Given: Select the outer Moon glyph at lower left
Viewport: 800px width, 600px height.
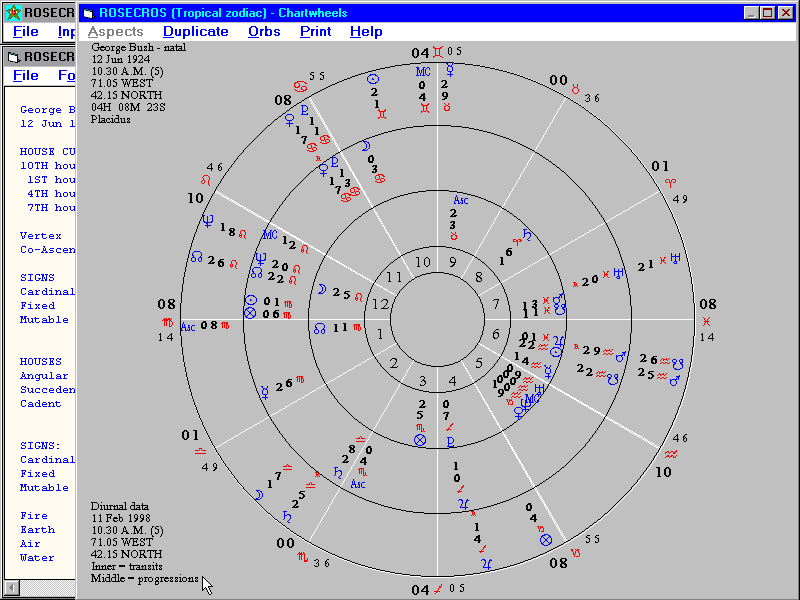Looking at the screenshot, I should 259,494.
